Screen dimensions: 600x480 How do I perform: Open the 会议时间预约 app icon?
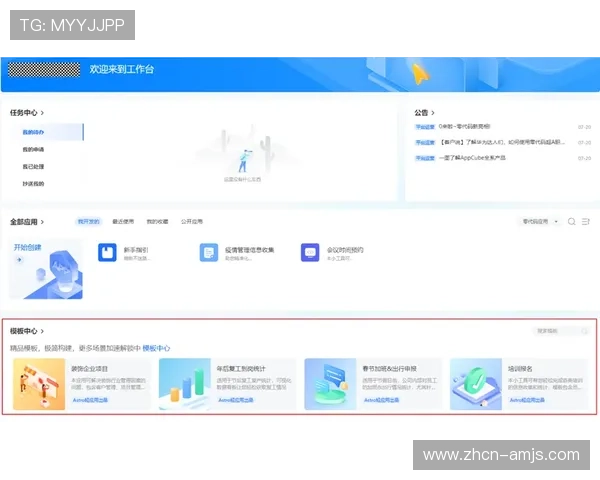(310, 253)
